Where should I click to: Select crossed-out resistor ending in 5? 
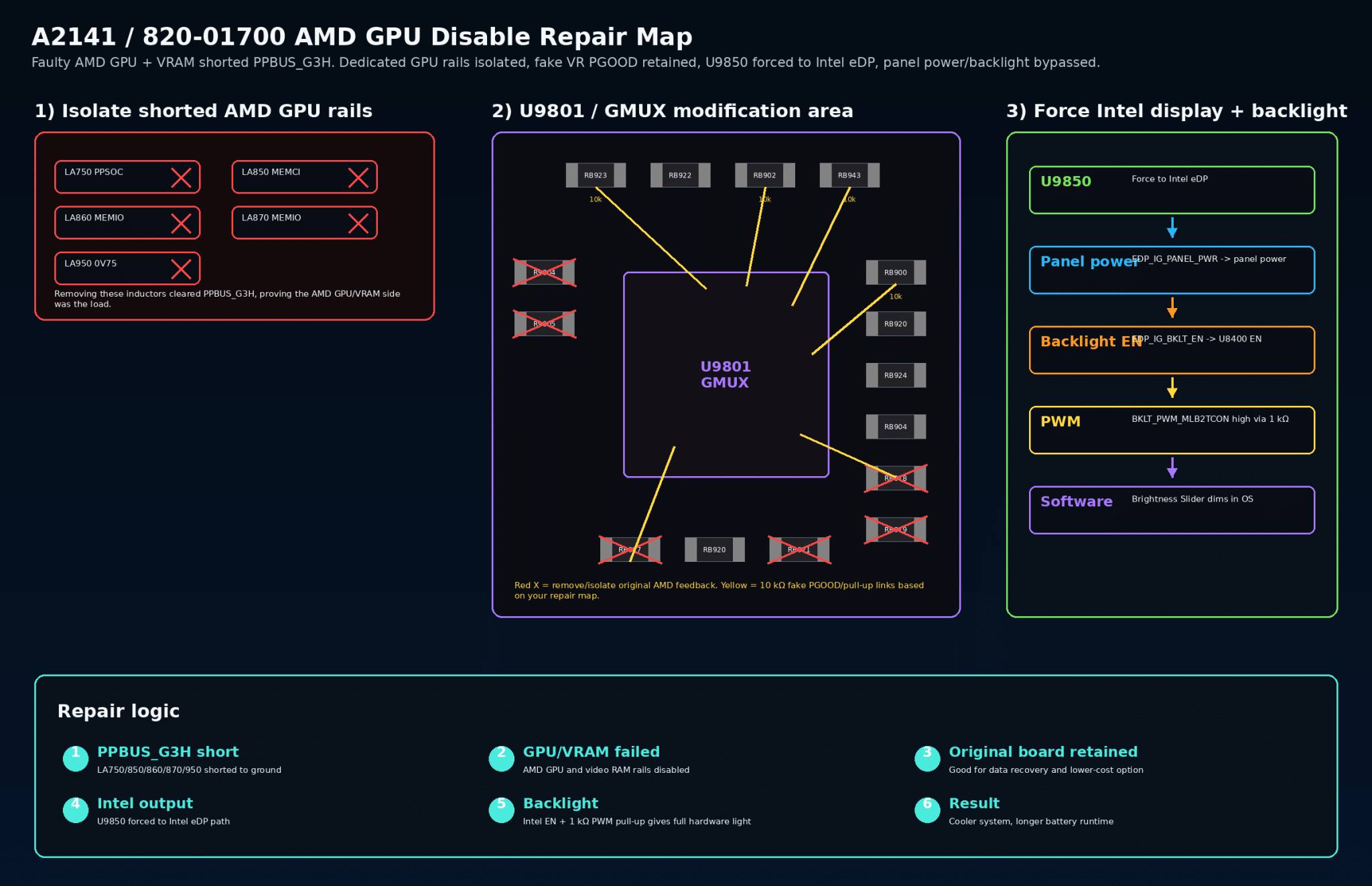(x=544, y=324)
